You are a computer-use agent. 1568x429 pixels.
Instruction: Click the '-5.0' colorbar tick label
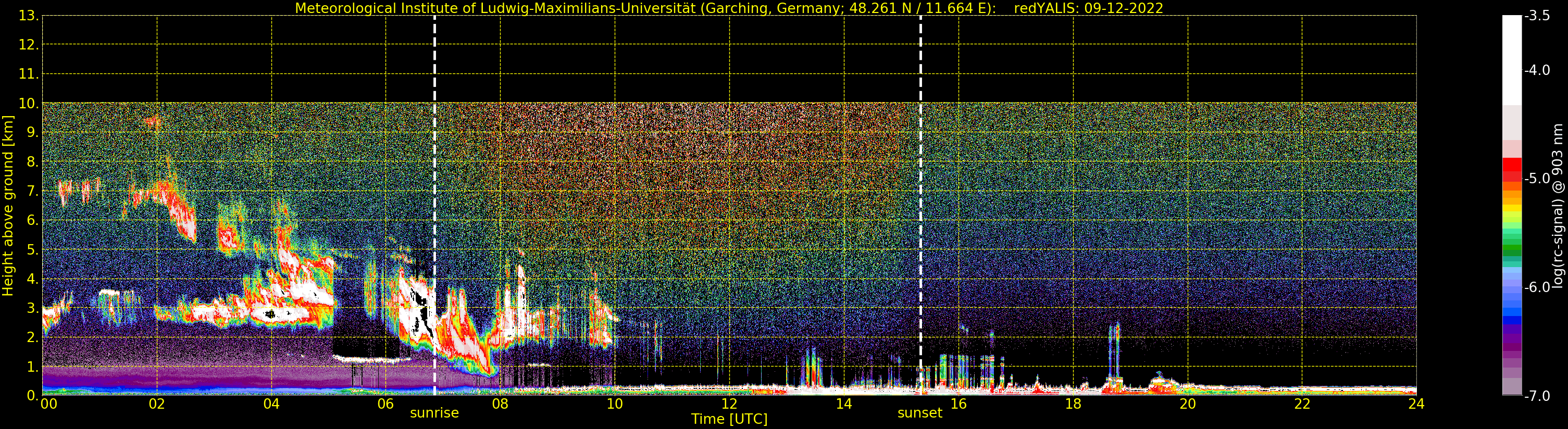(x=1537, y=179)
